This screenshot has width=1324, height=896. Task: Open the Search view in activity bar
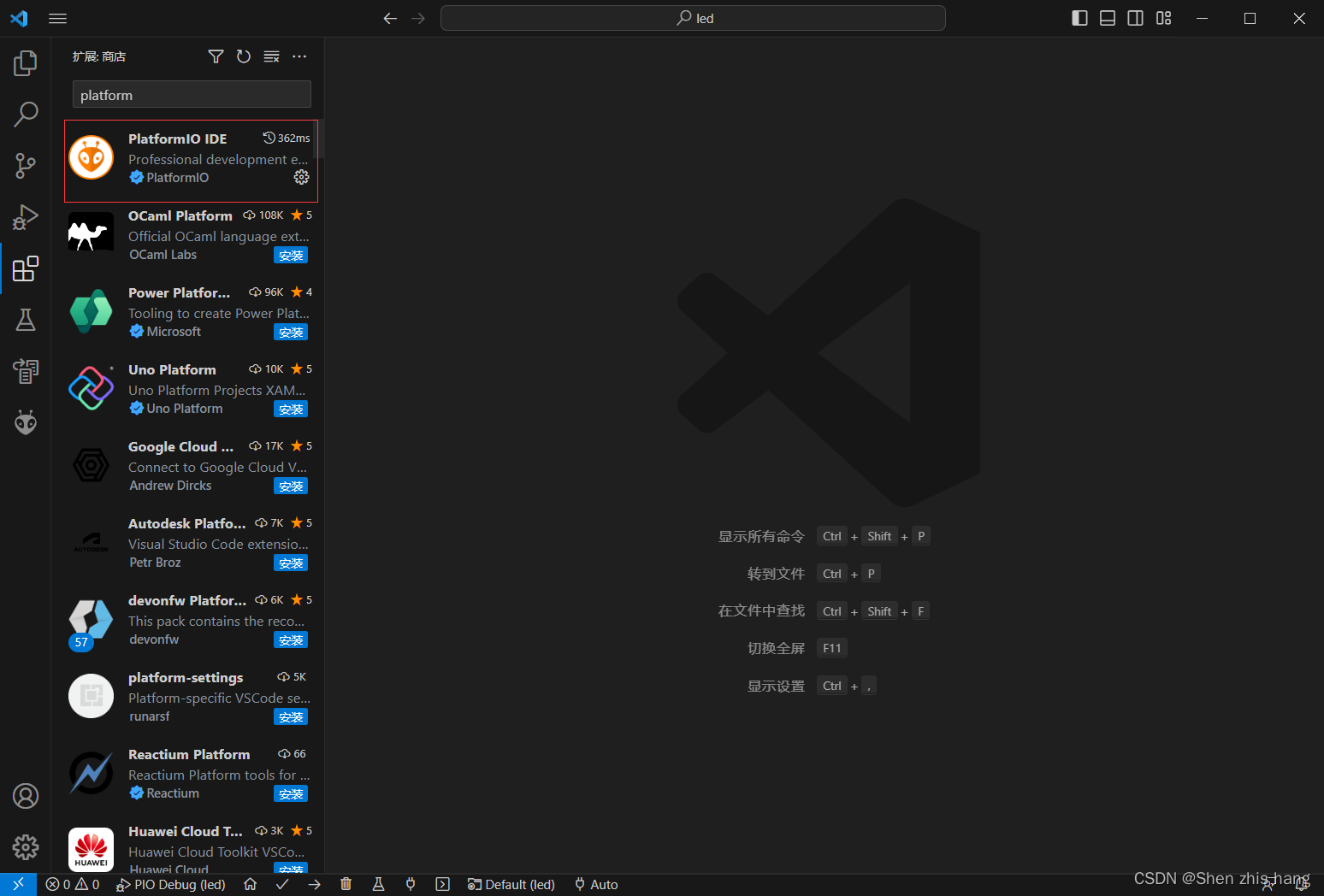click(x=26, y=115)
